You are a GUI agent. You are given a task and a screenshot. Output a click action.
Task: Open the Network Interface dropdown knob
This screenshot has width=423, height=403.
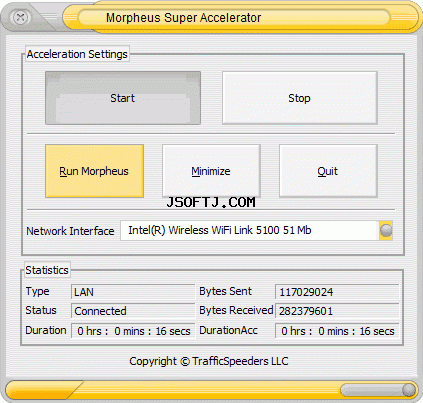pyautogui.click(x=386, y=230)
